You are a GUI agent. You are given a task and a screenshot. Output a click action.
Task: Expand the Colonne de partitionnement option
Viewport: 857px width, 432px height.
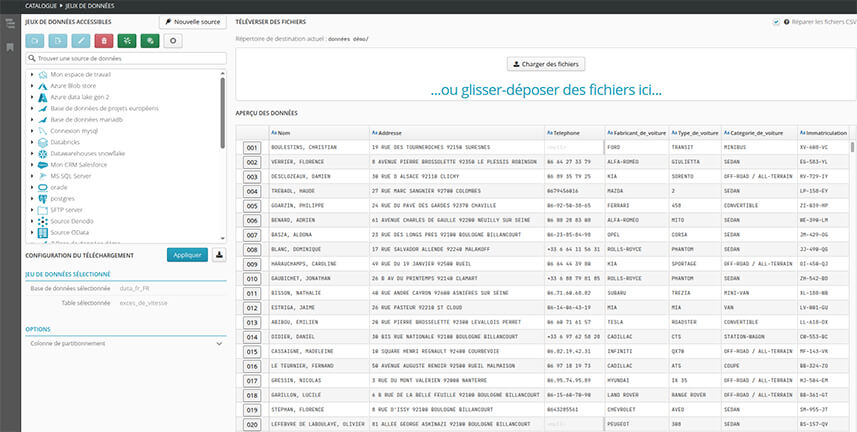(219, 343)
